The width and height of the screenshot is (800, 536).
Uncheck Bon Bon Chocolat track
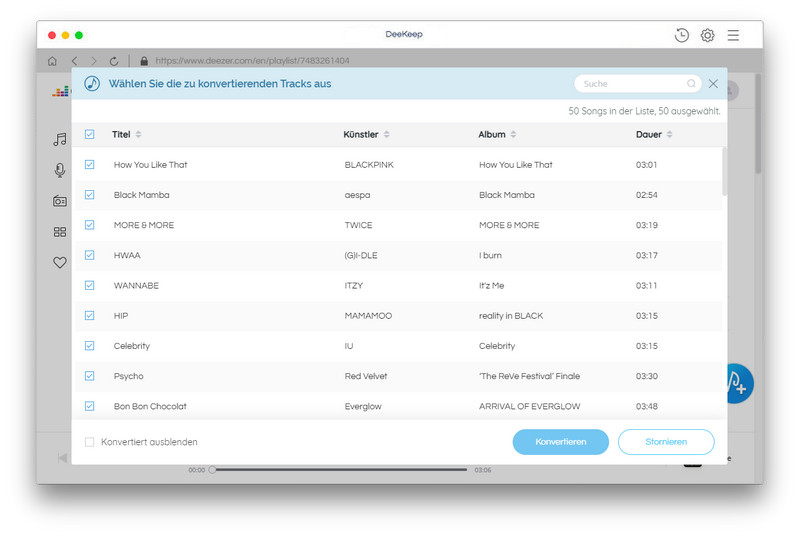[90, 406]
